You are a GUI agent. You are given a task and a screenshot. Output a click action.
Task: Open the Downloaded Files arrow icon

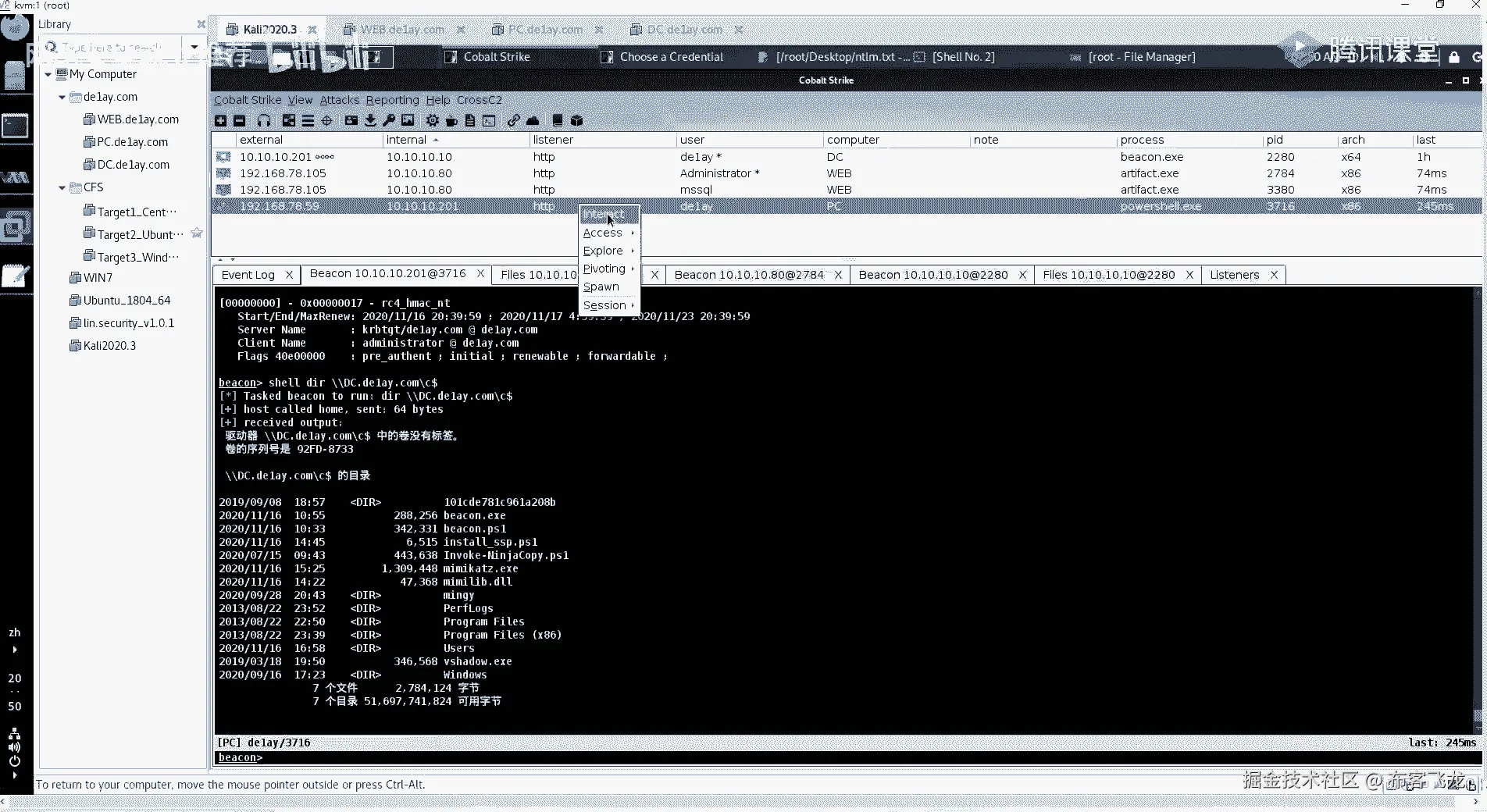370,120
